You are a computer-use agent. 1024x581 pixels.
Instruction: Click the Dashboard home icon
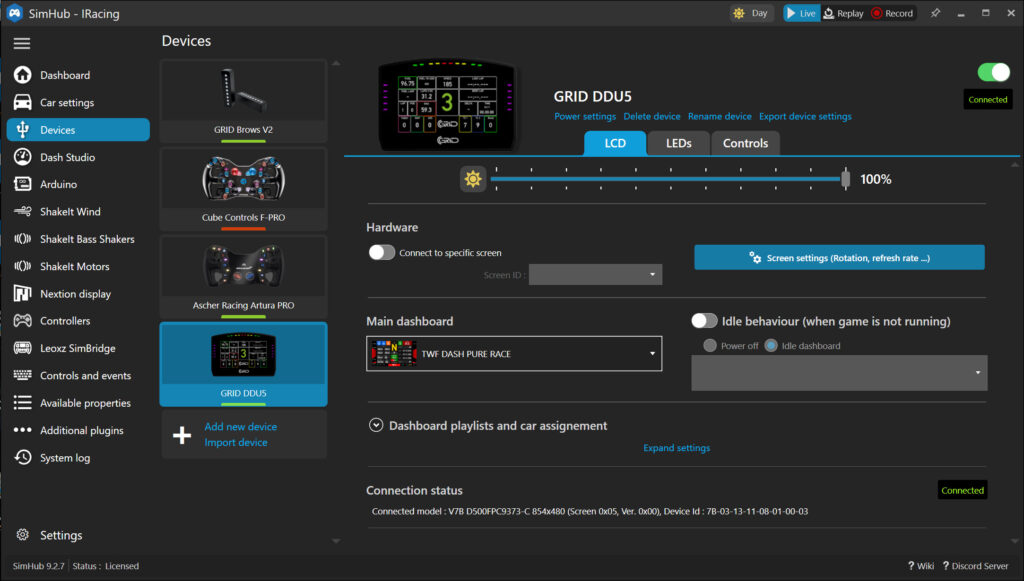point(23,75)
